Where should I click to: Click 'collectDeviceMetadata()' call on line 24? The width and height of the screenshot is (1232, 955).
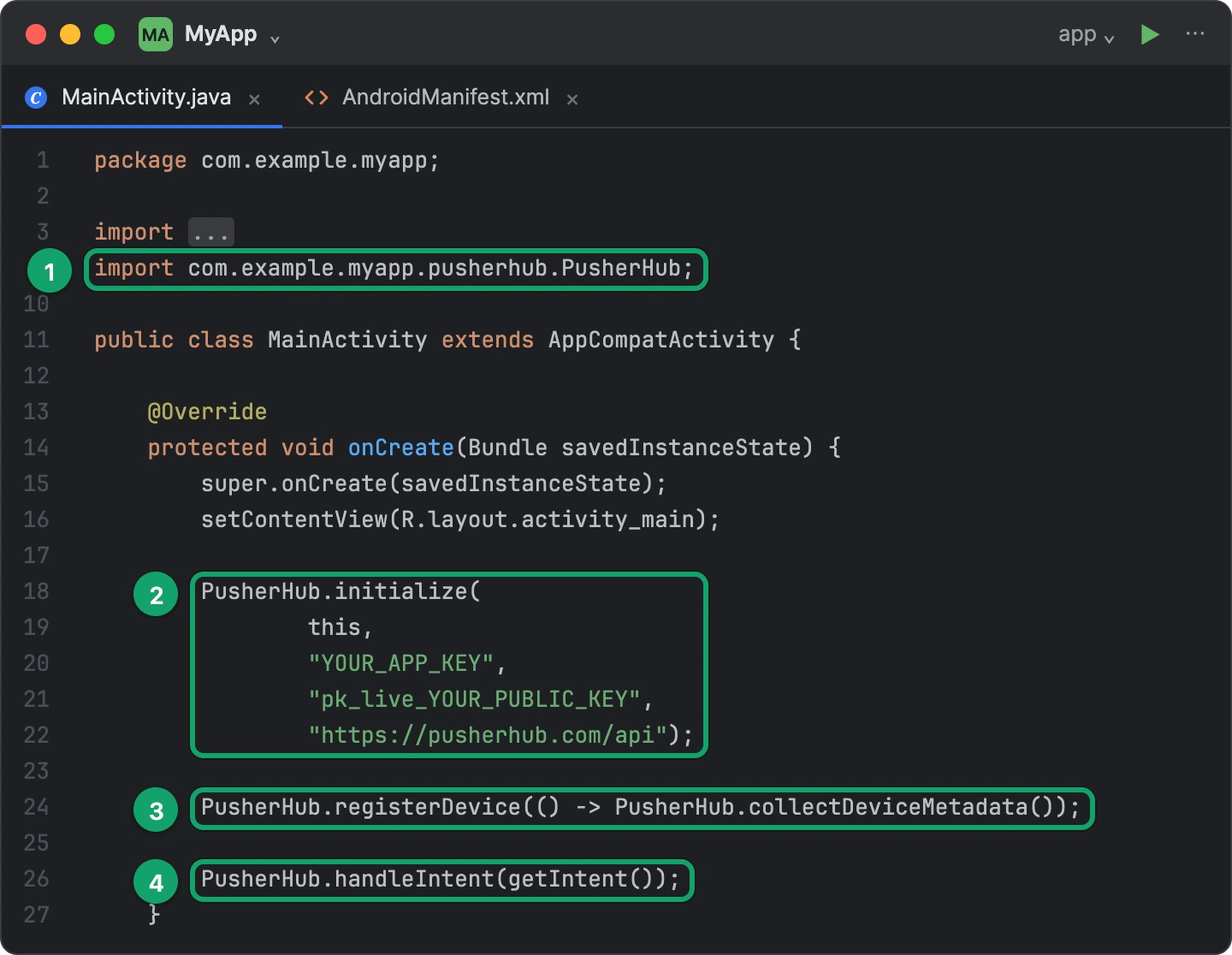coord(902,807)
